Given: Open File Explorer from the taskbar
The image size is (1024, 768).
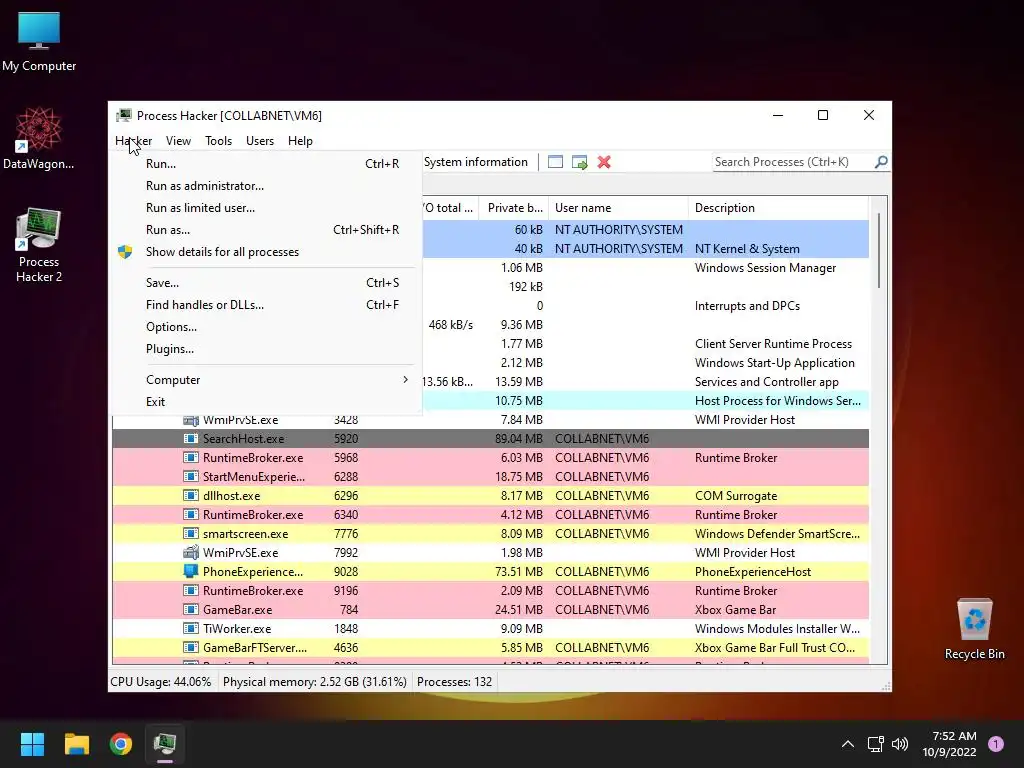Looking at the screenshot, I should 76,744.
